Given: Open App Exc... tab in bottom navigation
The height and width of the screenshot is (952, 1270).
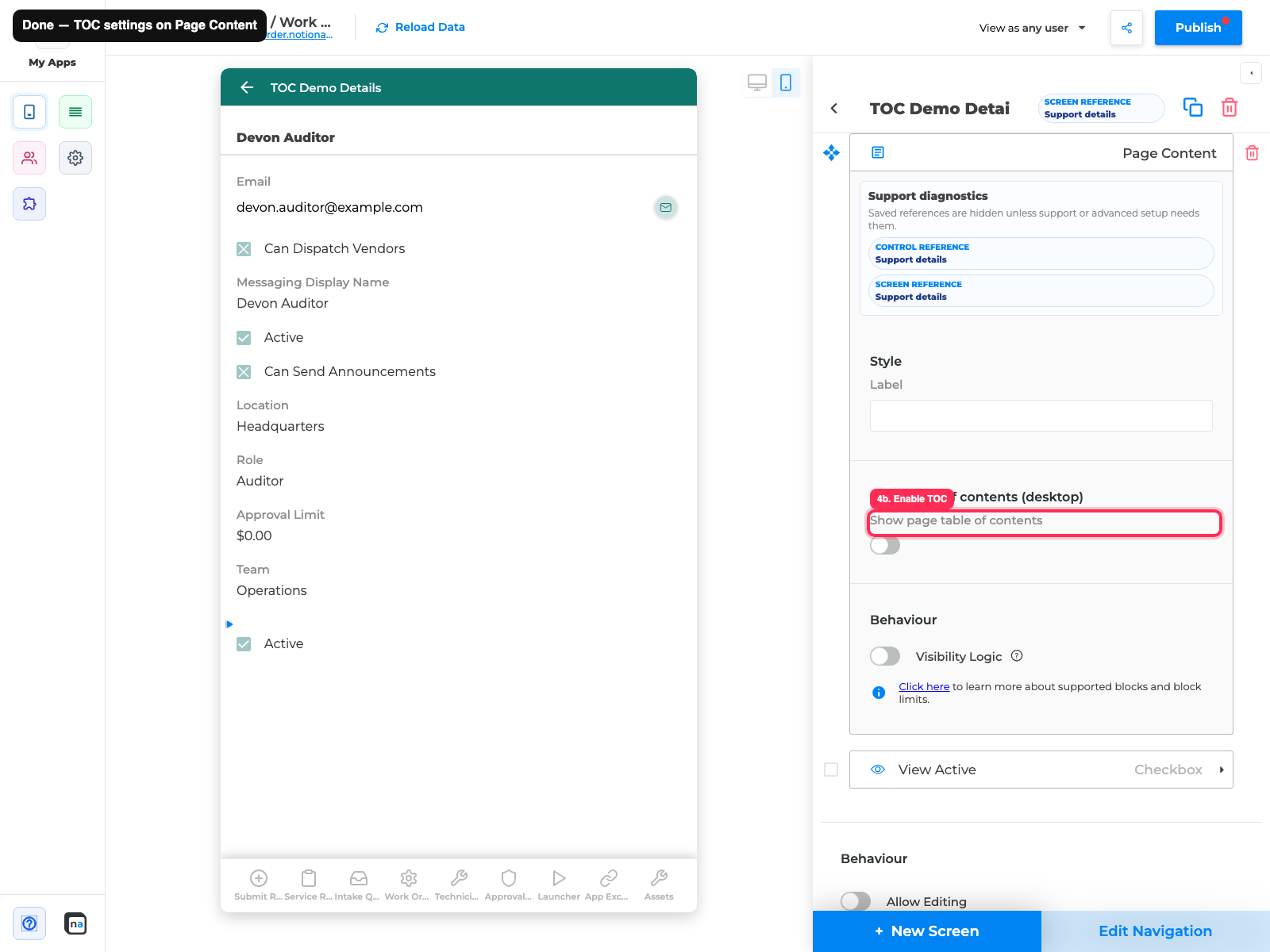Looking at the screenshot, I should point(608,885).
